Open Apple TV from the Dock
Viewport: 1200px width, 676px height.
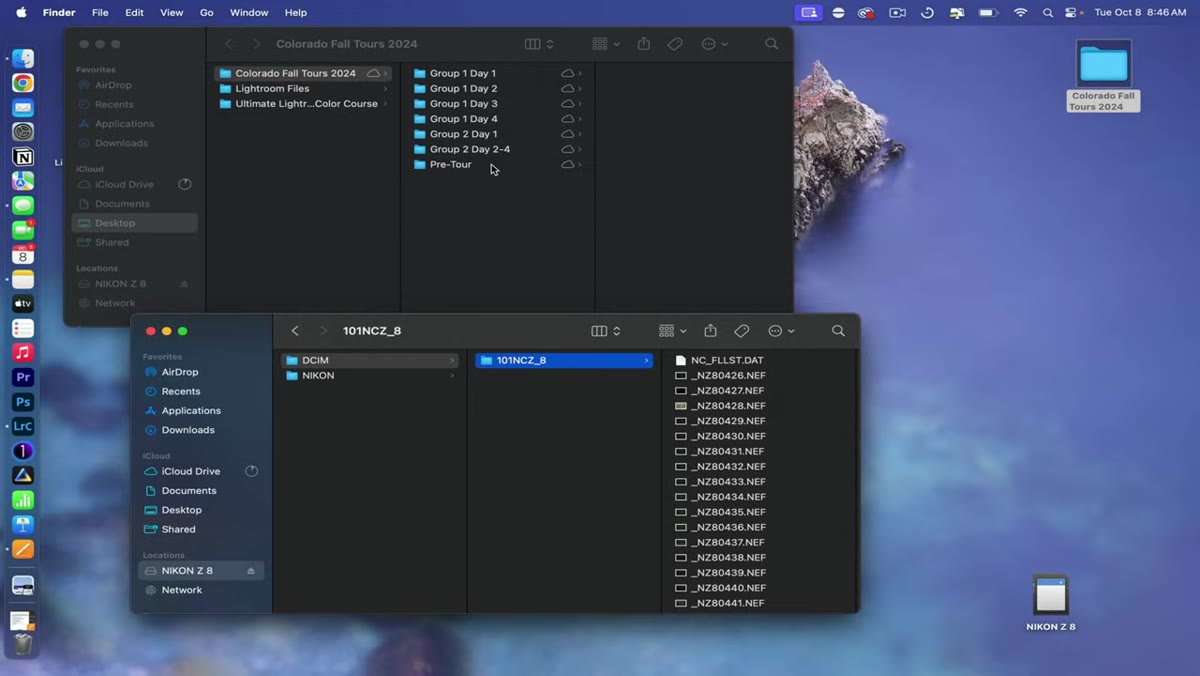tap(23, 304)
